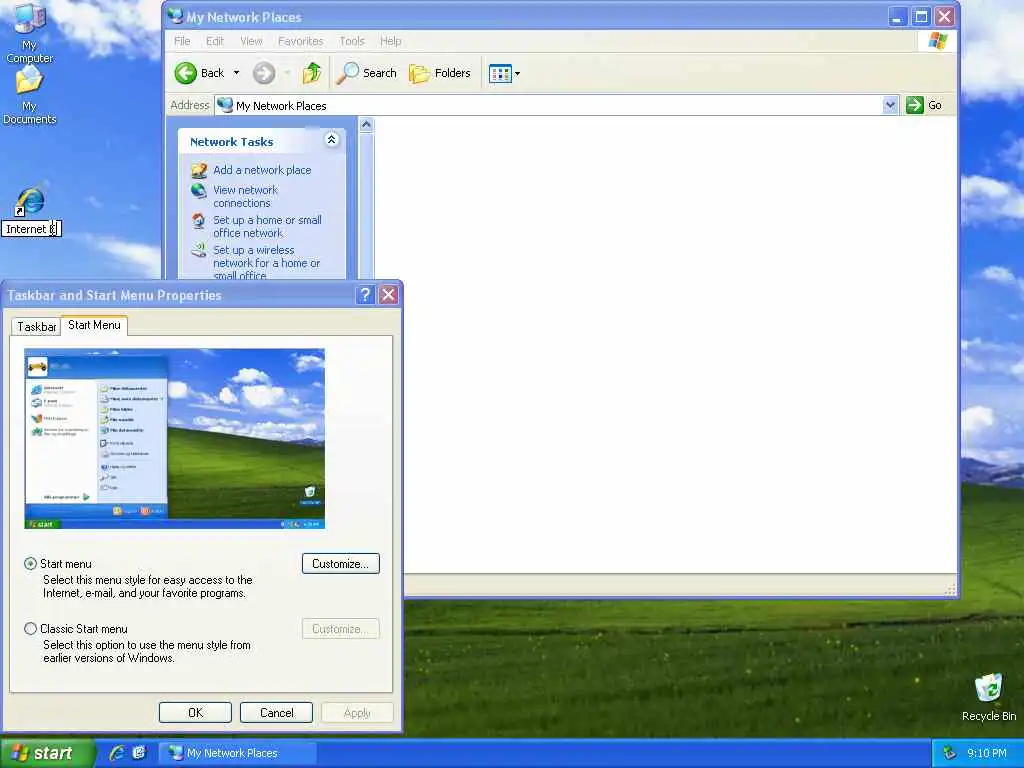The width and height of the screenshot is (1024, 768).
Task: Click Set up a home or small office network
Action: (267, 227)
